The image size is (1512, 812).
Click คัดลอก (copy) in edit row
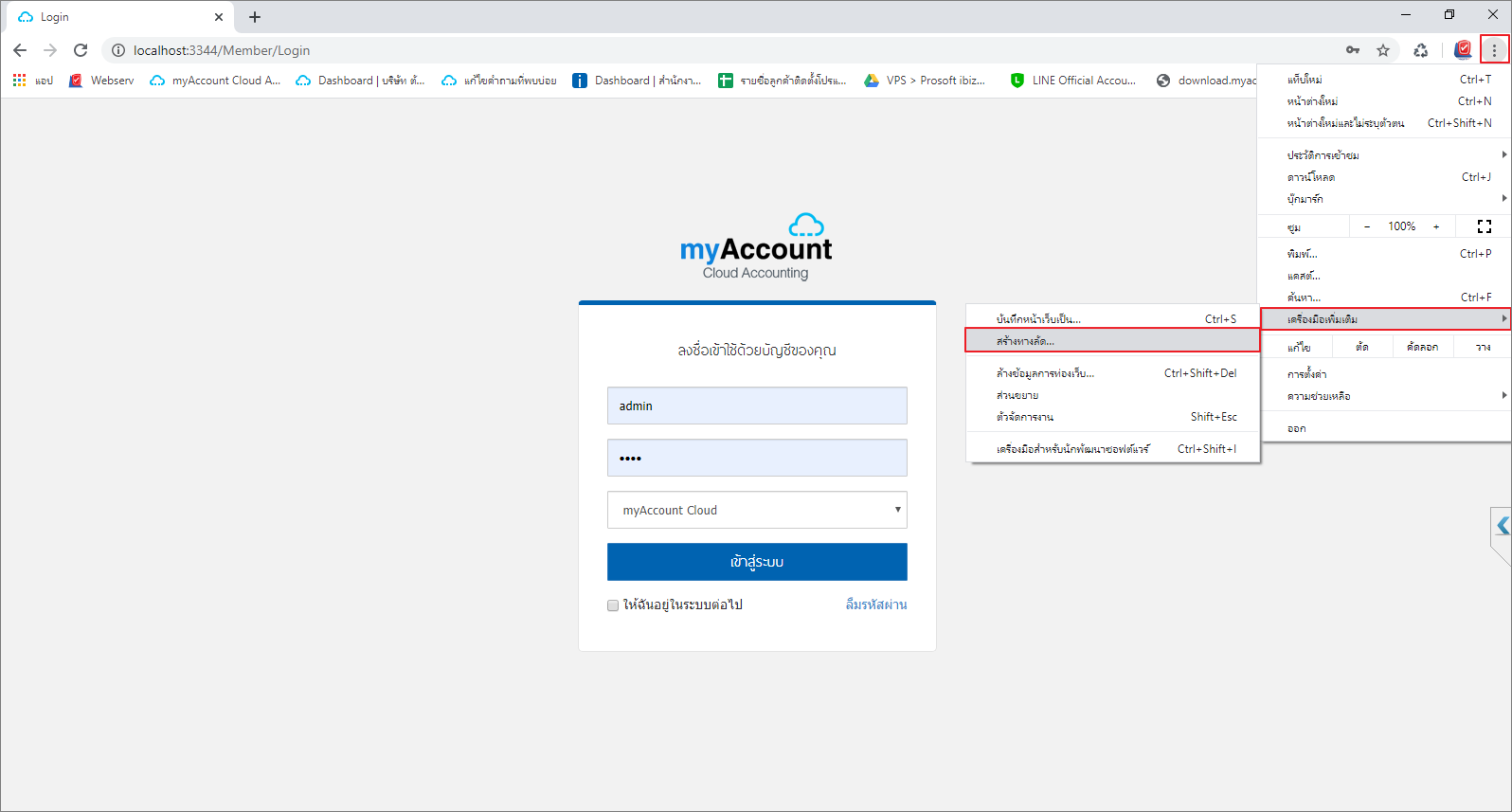pyautogui.click(x=1423, y=348)
